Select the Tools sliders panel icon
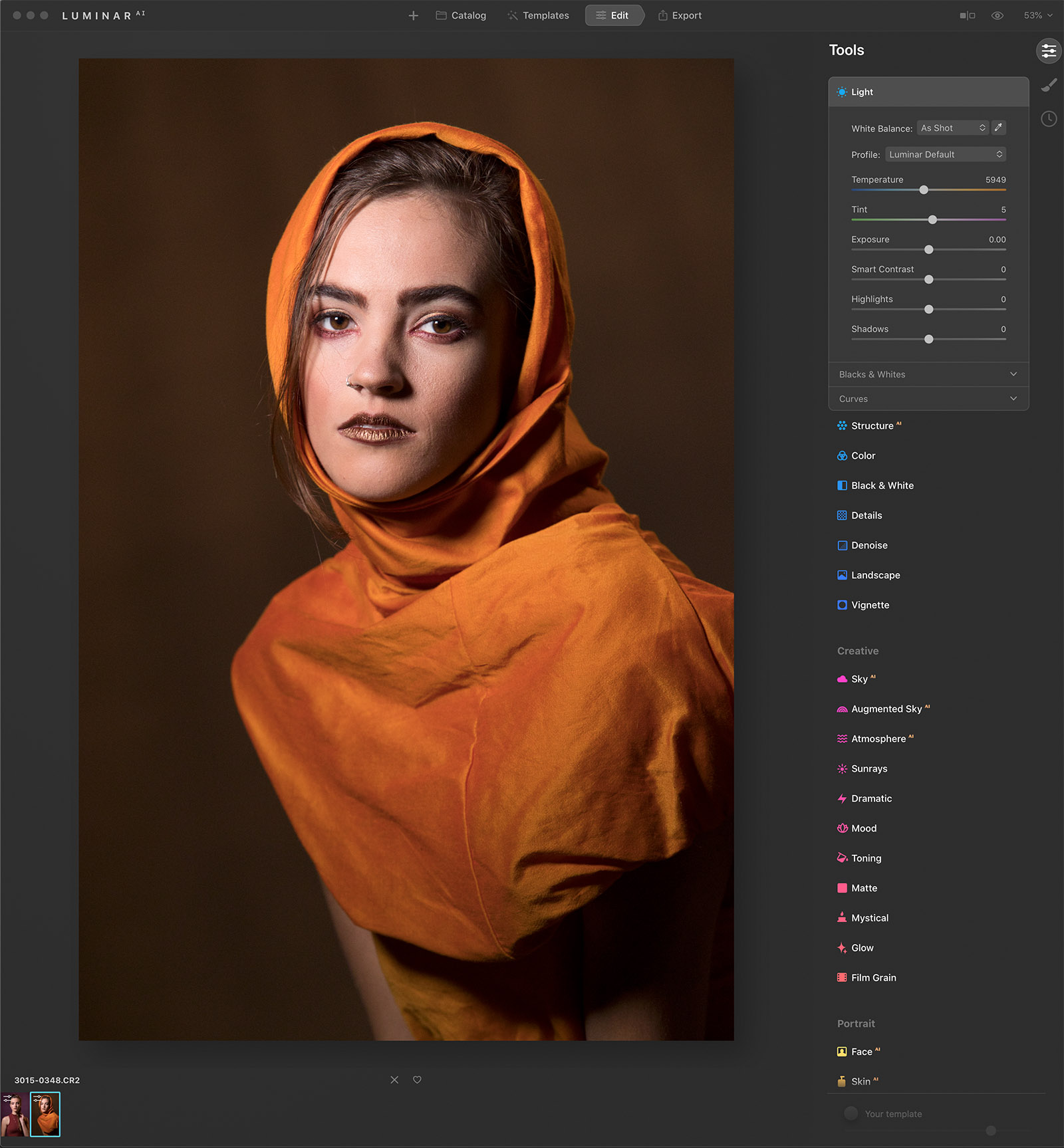Viewport: 1064px width, 1148px height. tap(1049, 51)
